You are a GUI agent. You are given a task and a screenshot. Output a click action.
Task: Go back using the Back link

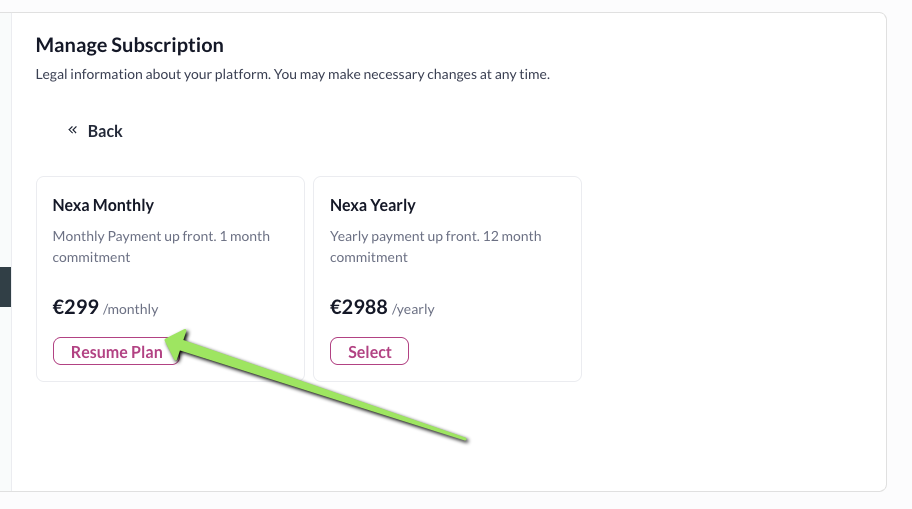point(105,131)
